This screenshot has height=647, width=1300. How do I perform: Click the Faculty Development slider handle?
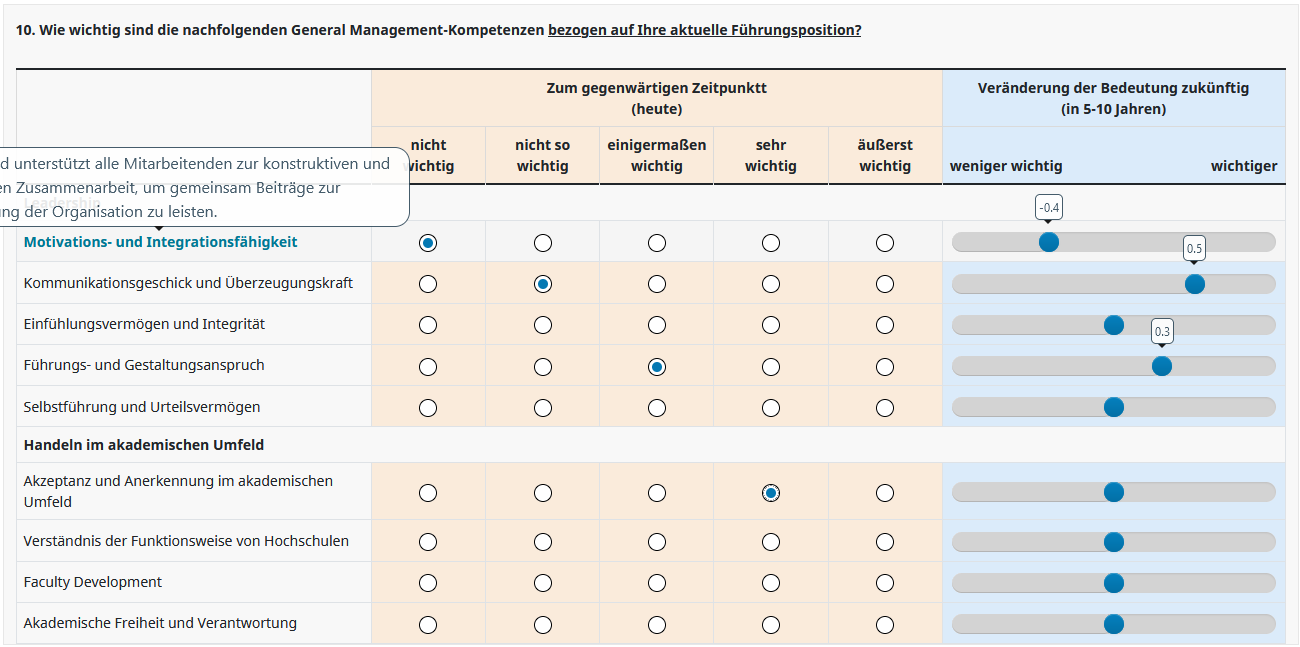click(1114, 583)
